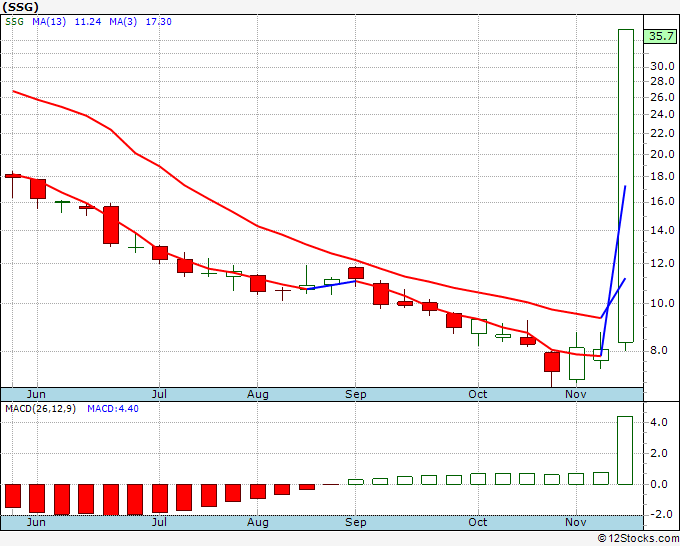Click Oct on the price chart axis
Screen dimensions: 680x546
(477, 394)
